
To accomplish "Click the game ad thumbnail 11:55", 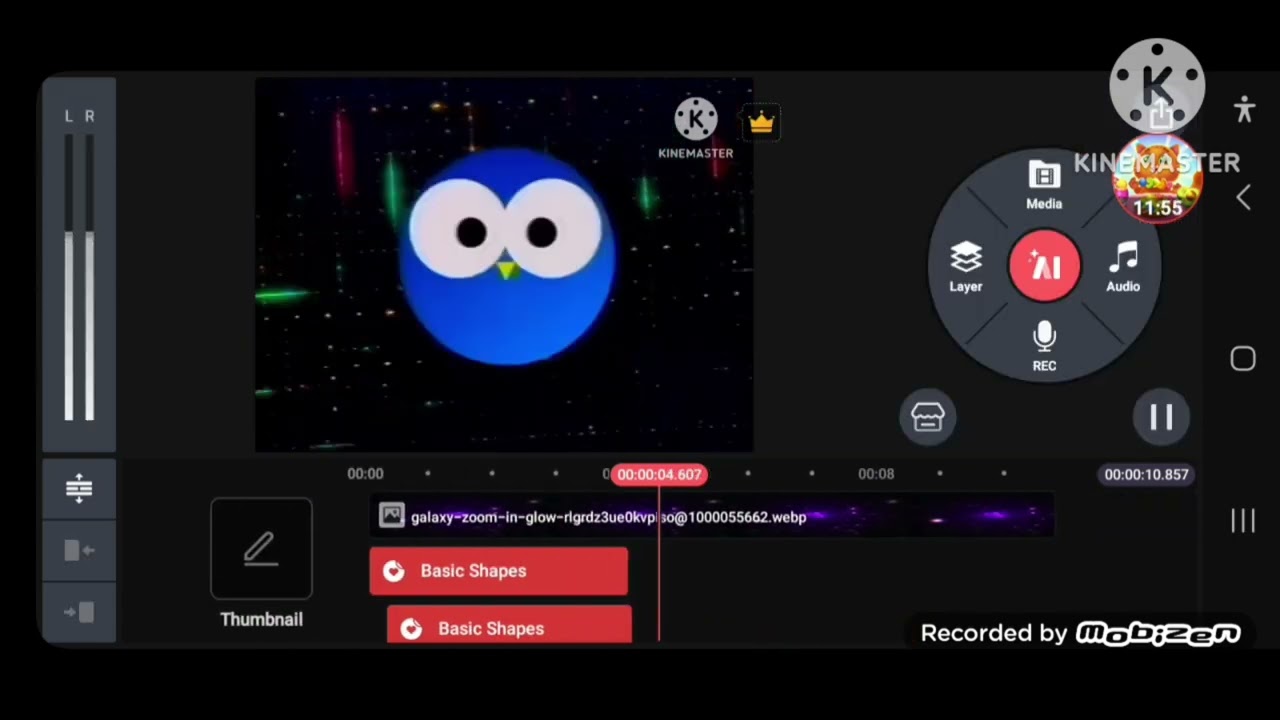I will point(1158,180).
